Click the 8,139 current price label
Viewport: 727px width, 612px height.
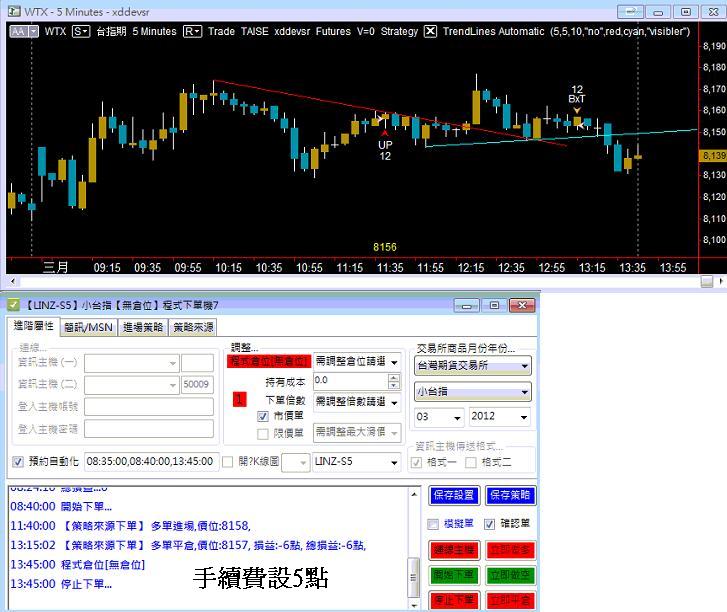(x=713, y=155)
